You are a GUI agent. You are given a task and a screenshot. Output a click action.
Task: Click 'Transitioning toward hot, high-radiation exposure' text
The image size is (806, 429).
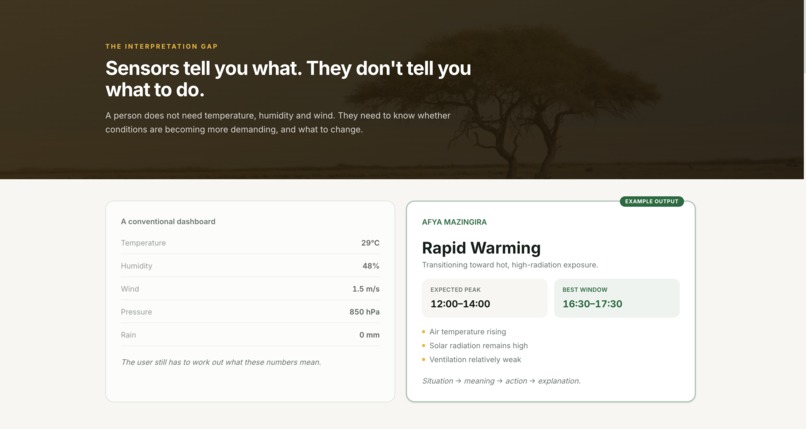point(510,265)
